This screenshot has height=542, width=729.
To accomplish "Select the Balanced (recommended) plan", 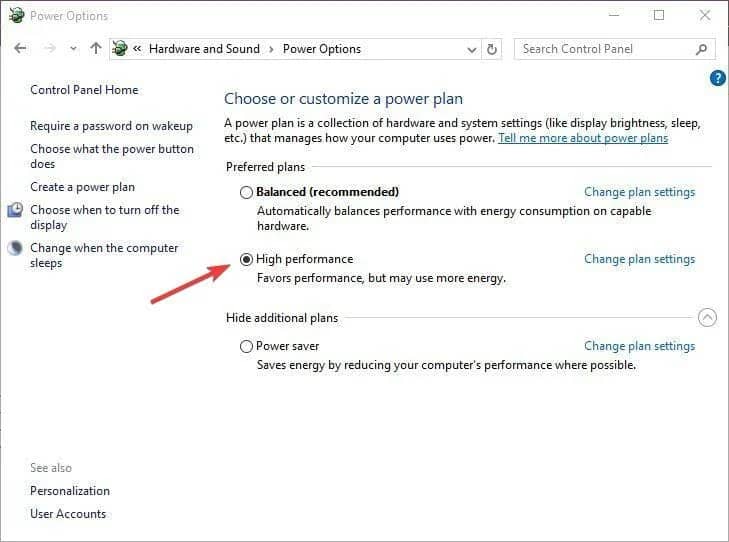I will [x=246, y=192].
